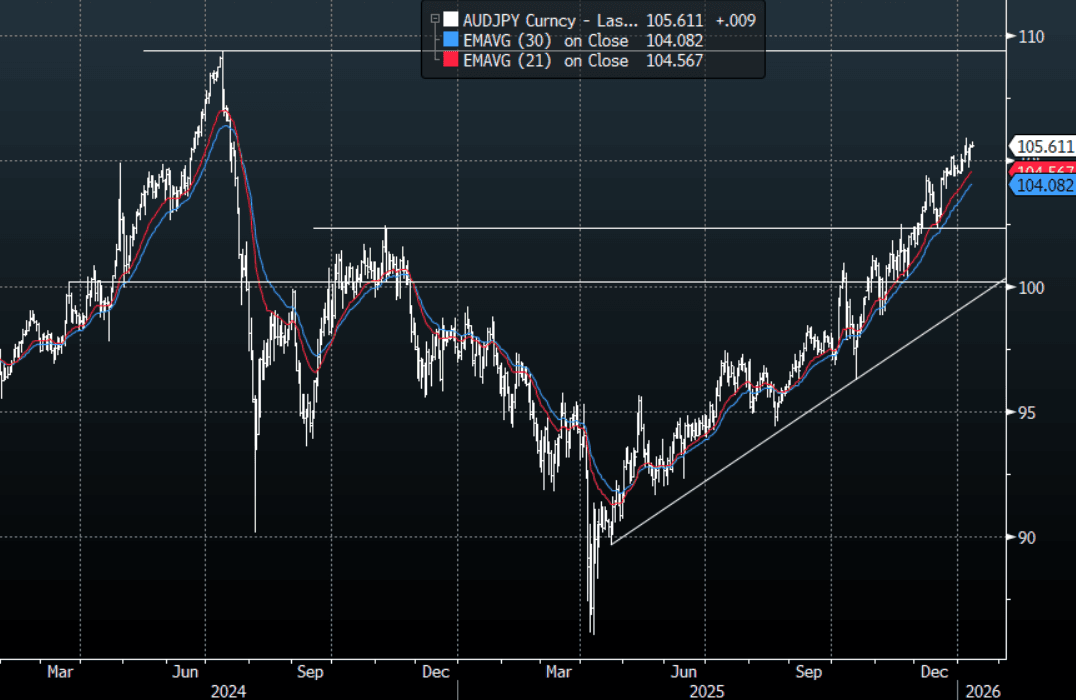The width and height of the screenshot is (1076, 700).
Task: Click the red 104.567 axis price tag
Action: pyautogui.click(x=1044, y=170)
